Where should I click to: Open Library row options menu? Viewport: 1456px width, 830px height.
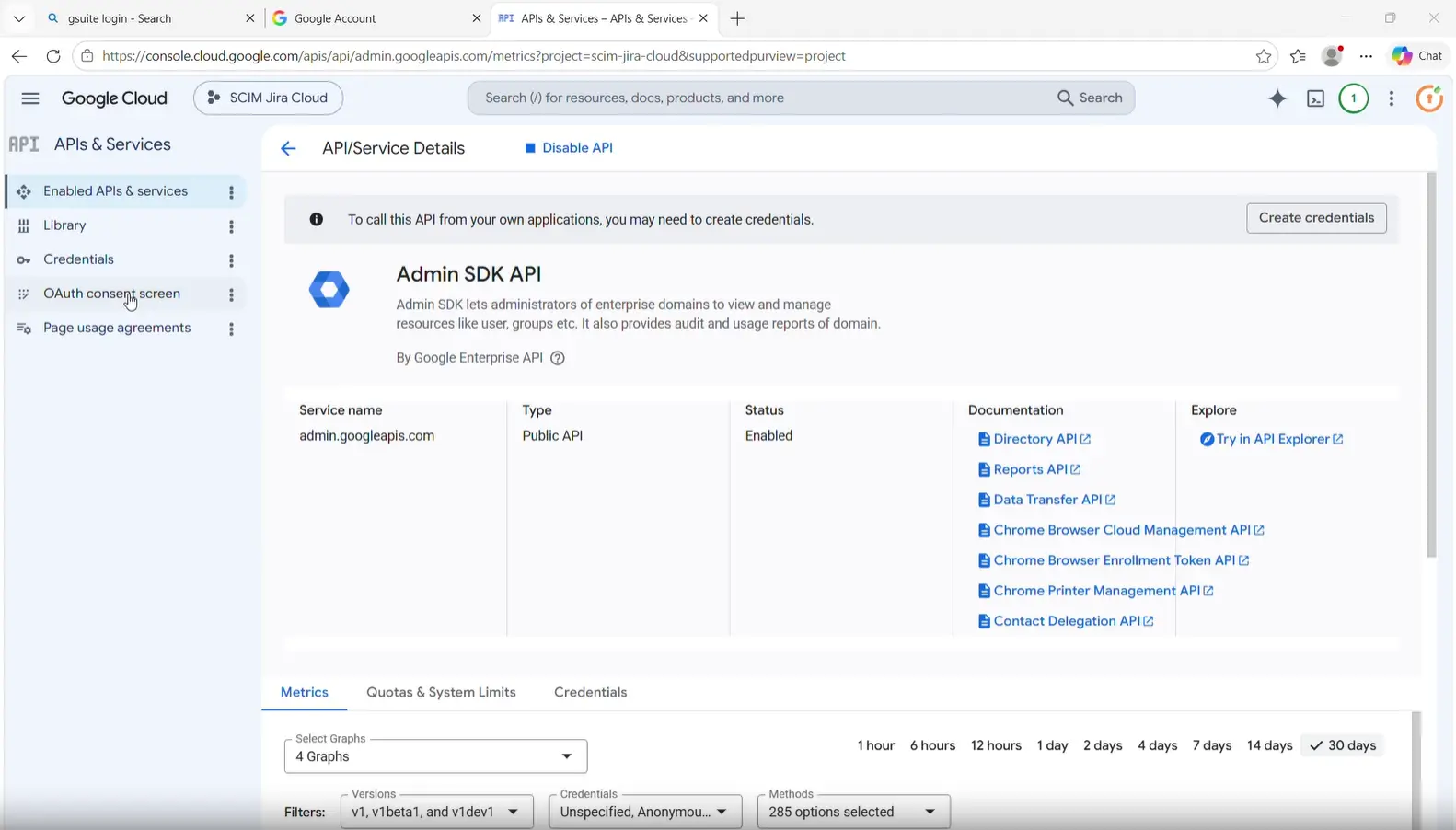[x=231, y=225]
